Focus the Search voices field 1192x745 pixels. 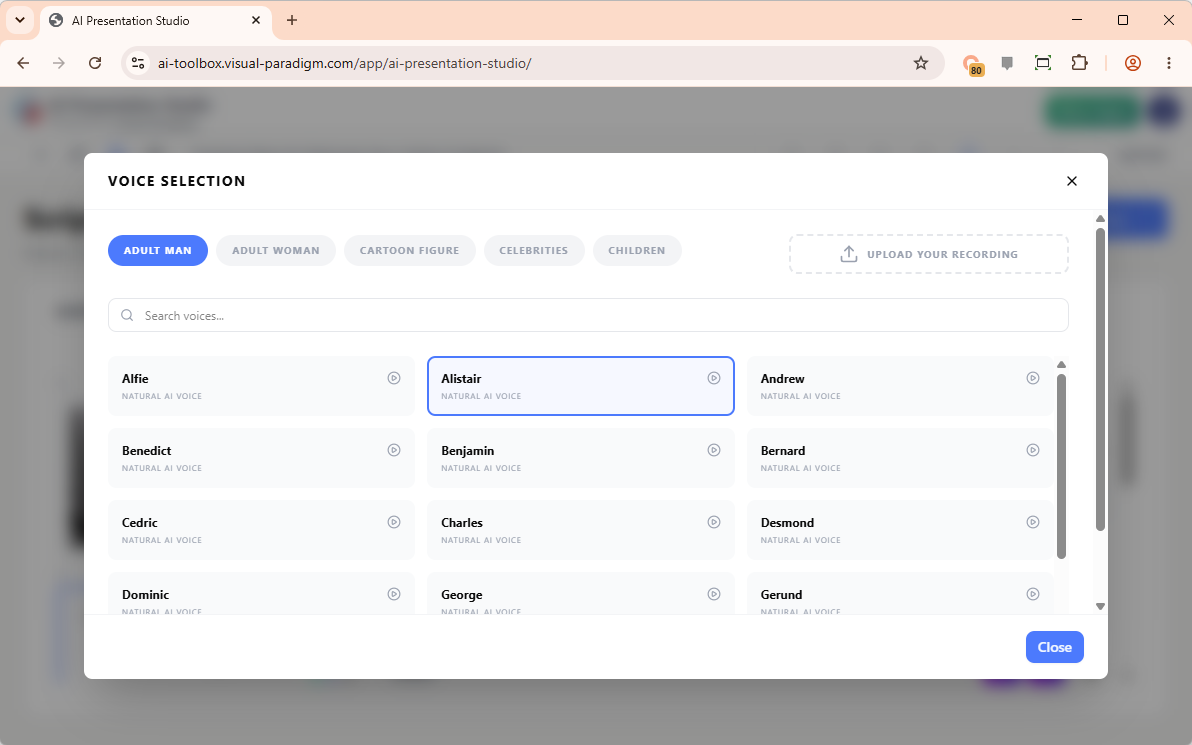click(588, 315)
